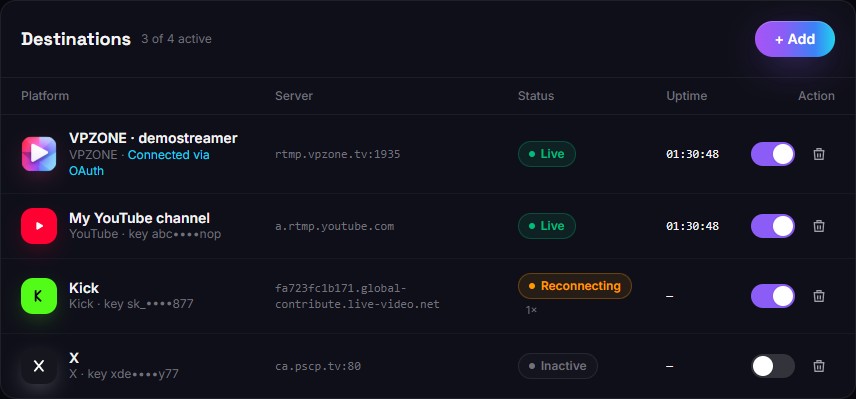The image size is (856, 399).
Task: Click the YouTube key abc••••nop text
Action: click(145, 234)
